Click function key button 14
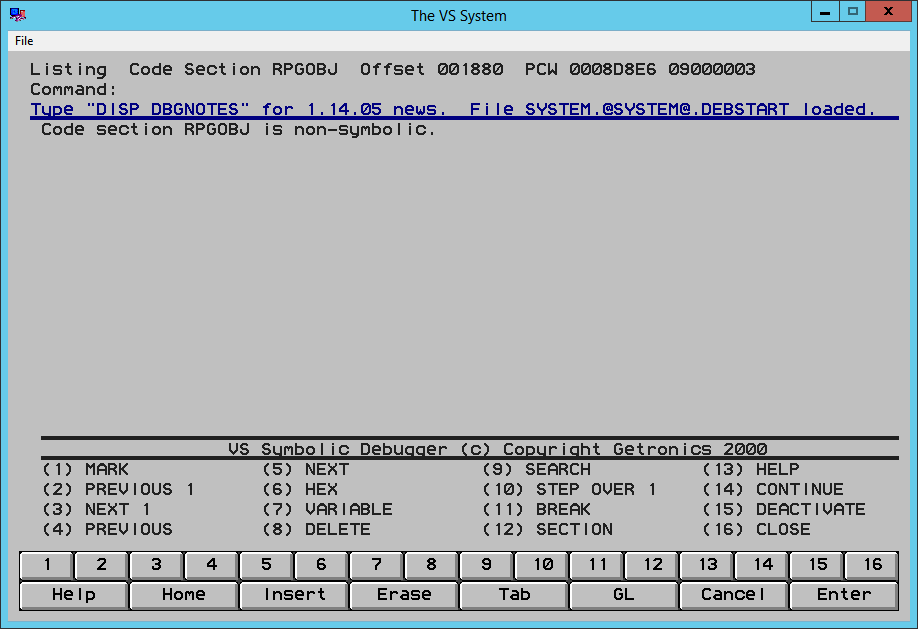The height and width of the screenshot is (629, 918). click(x=762, y=565)
